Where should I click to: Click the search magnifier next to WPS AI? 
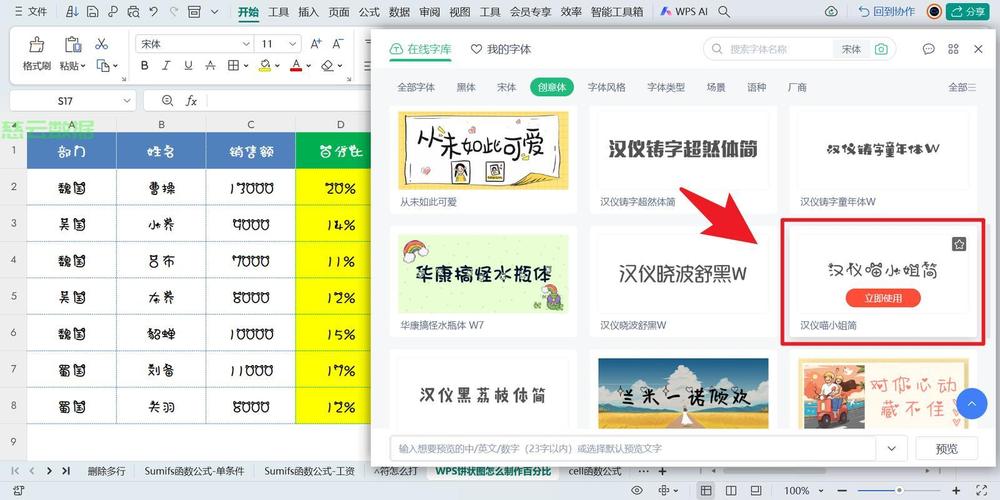pyautogui.click(x=724, y=11)
